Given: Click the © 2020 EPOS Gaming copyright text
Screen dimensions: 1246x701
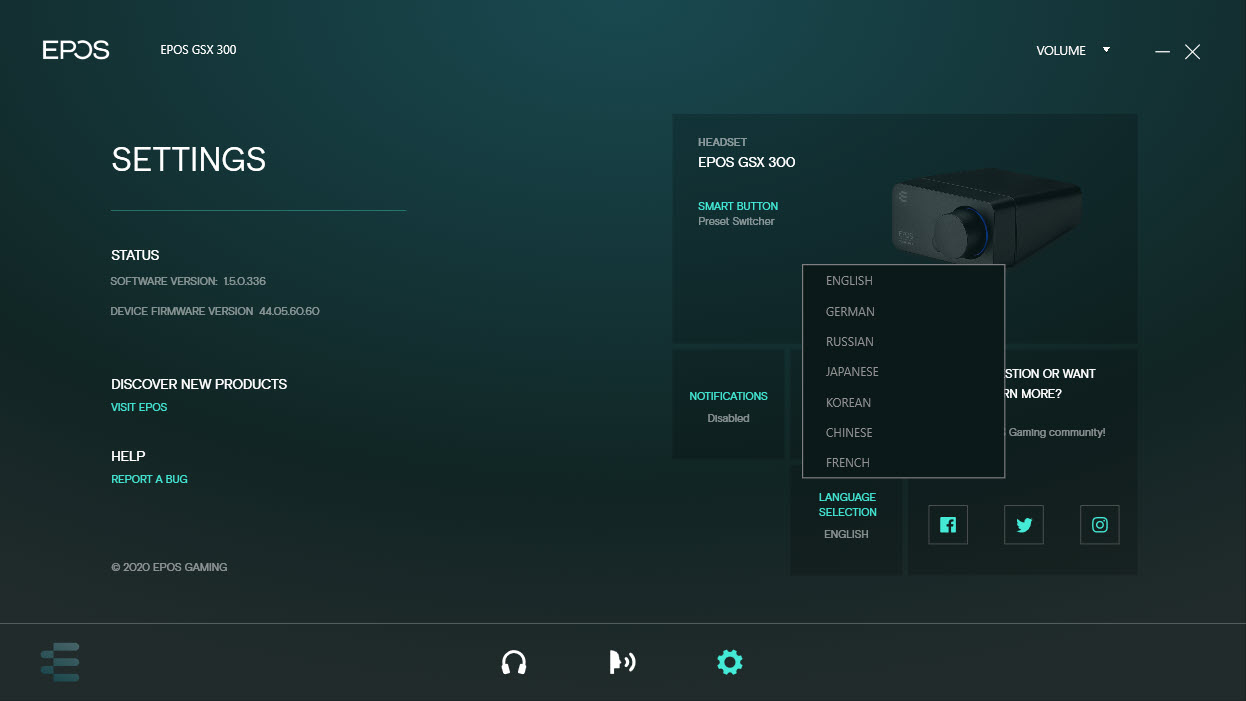Looking at the screenshot, I should [169, 567].
